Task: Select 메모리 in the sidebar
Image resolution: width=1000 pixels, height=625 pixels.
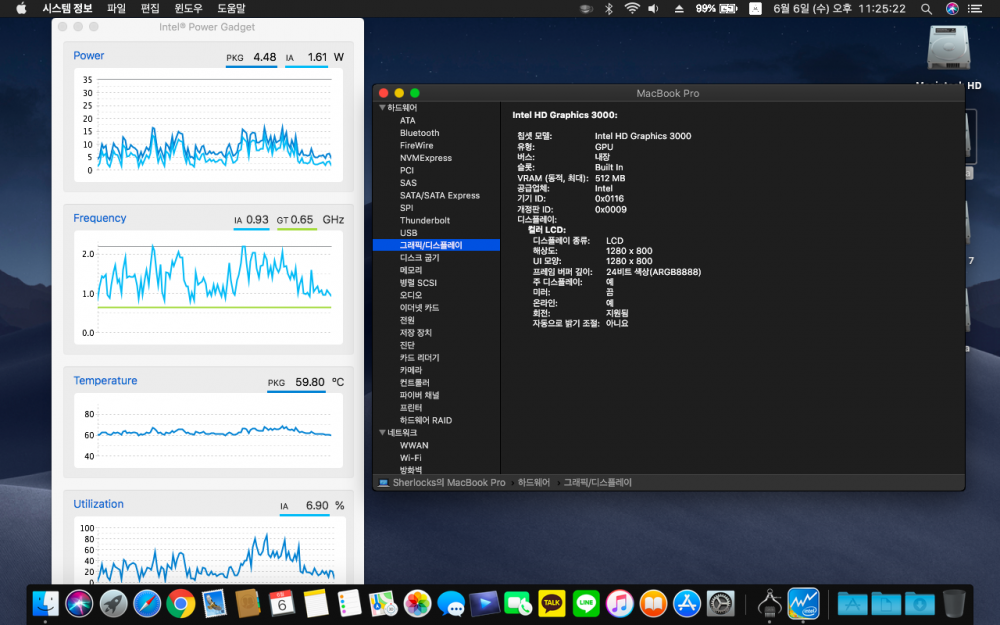Action: click(411, 270)
